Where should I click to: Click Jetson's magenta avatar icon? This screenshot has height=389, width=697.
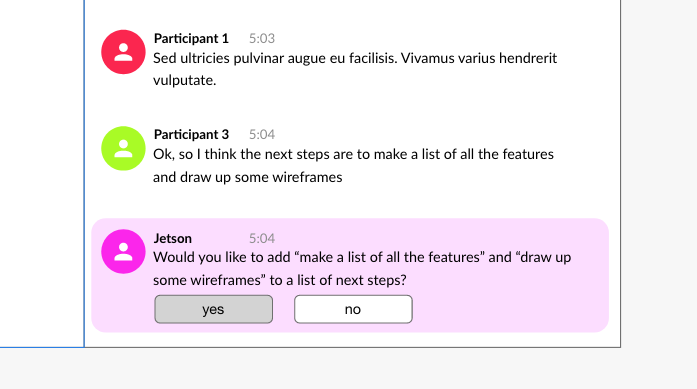[x=123, y=252]
